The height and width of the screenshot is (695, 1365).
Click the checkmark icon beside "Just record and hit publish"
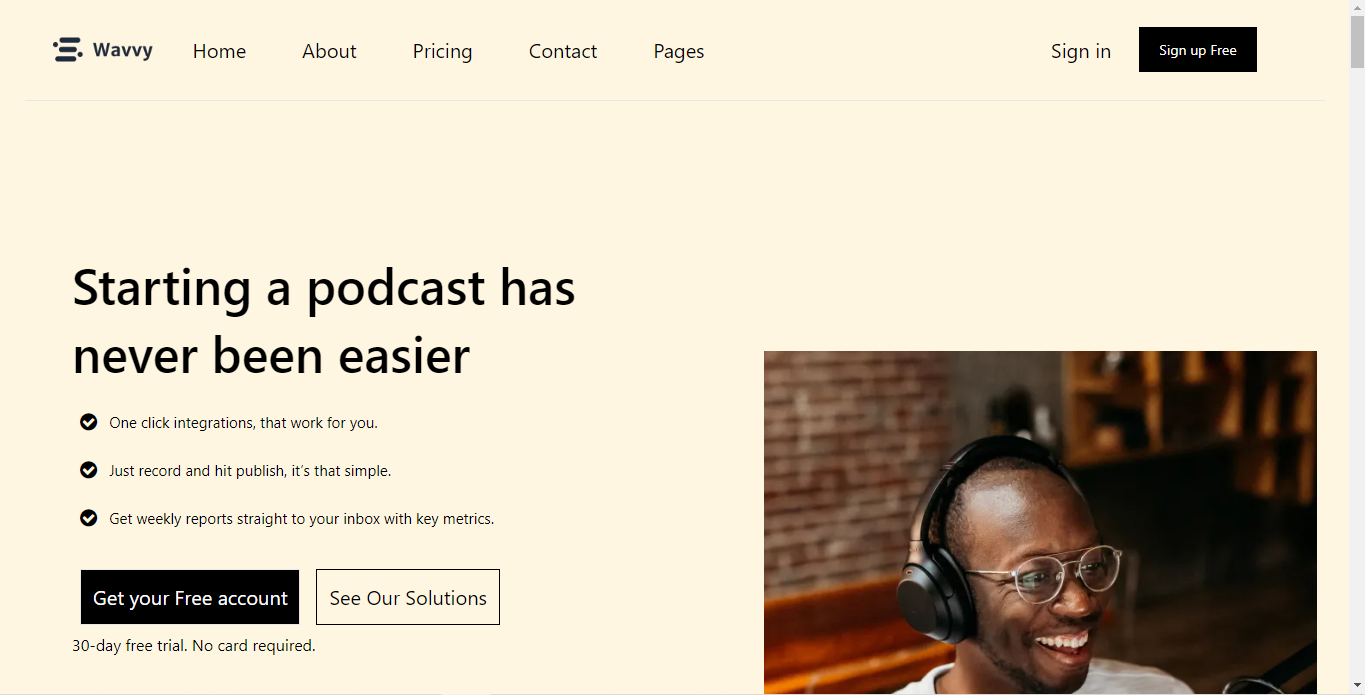pos(89,470)
